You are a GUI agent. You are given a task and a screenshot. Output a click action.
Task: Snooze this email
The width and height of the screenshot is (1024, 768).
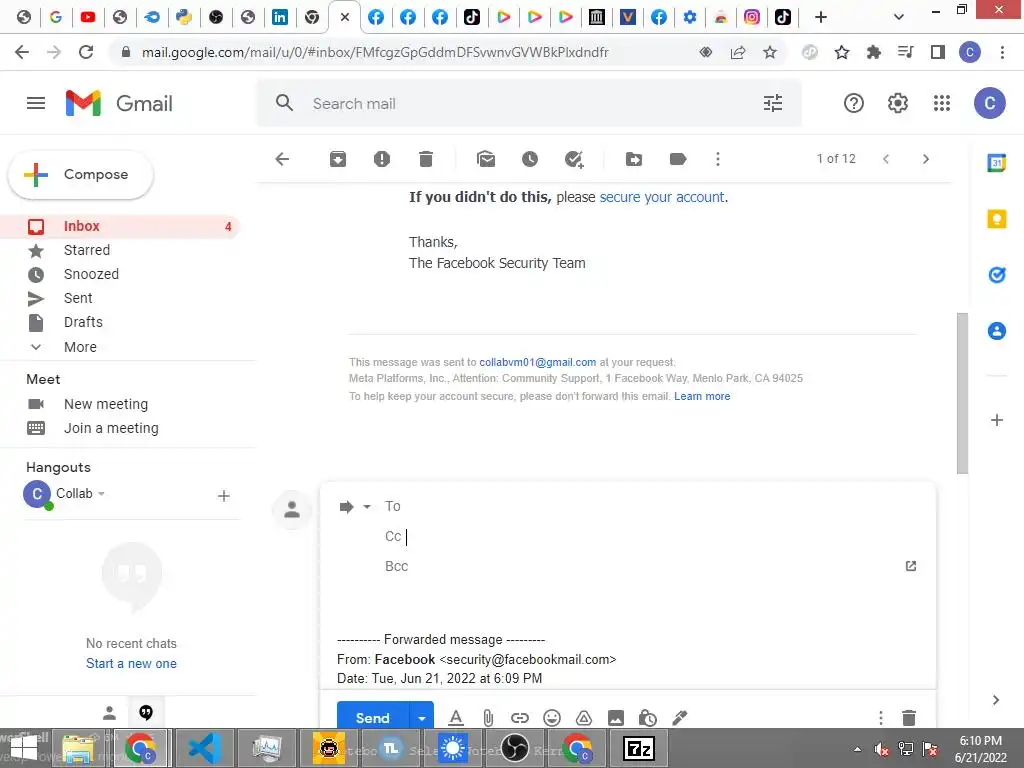[x=530, y=159]
